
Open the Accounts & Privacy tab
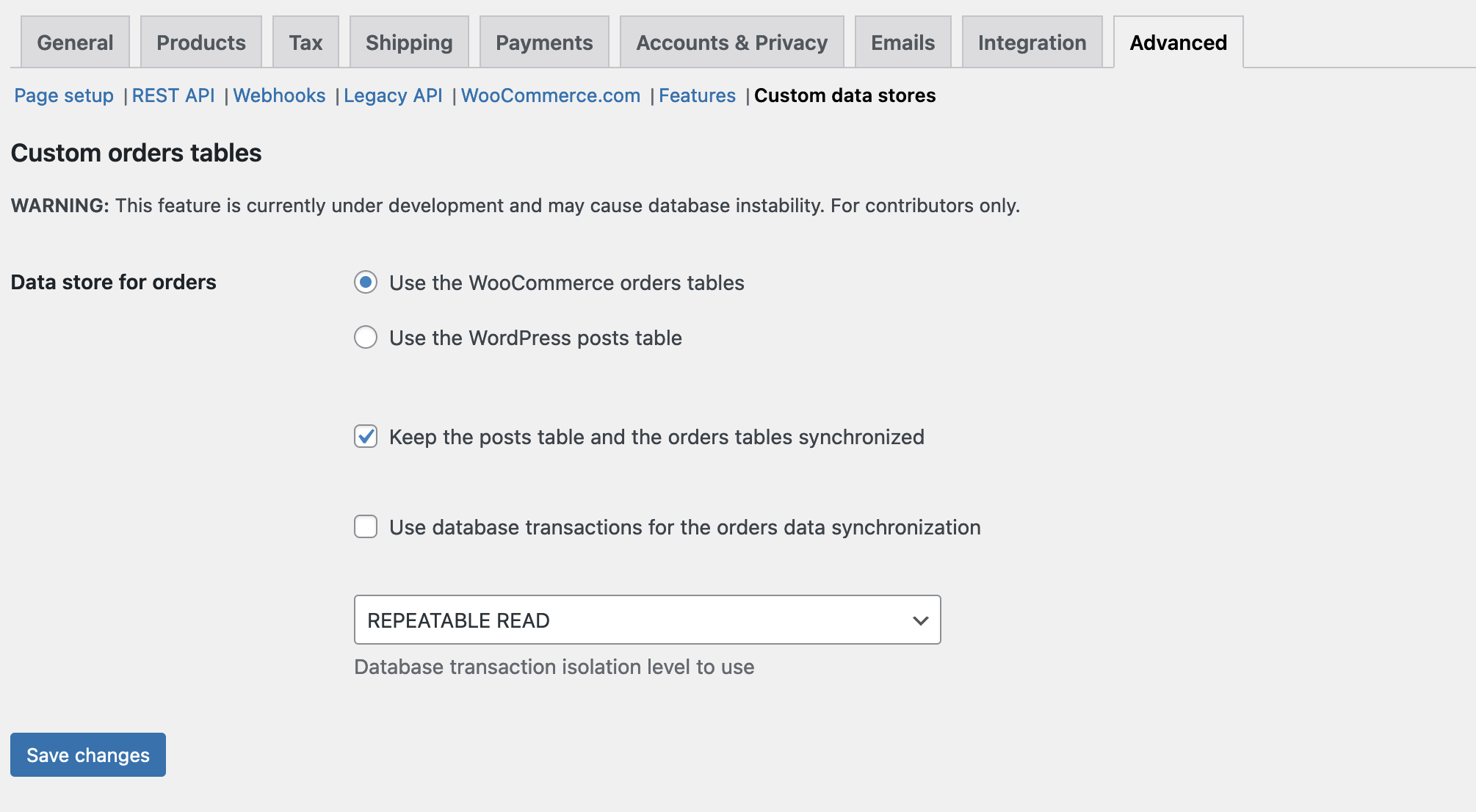(x=731, y=42)
